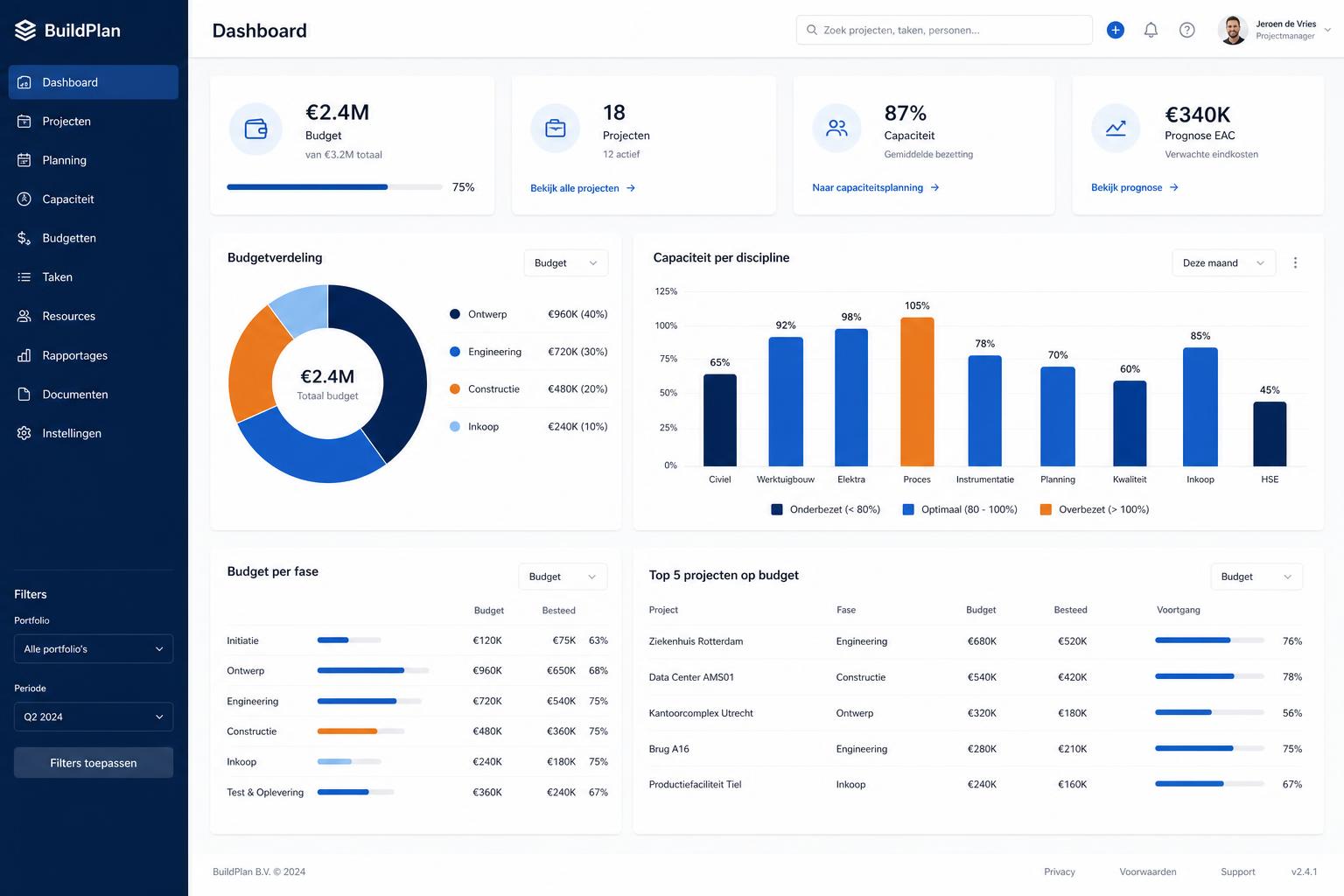
Task: Open Capaciteit menu item
Action: point(94,199)
